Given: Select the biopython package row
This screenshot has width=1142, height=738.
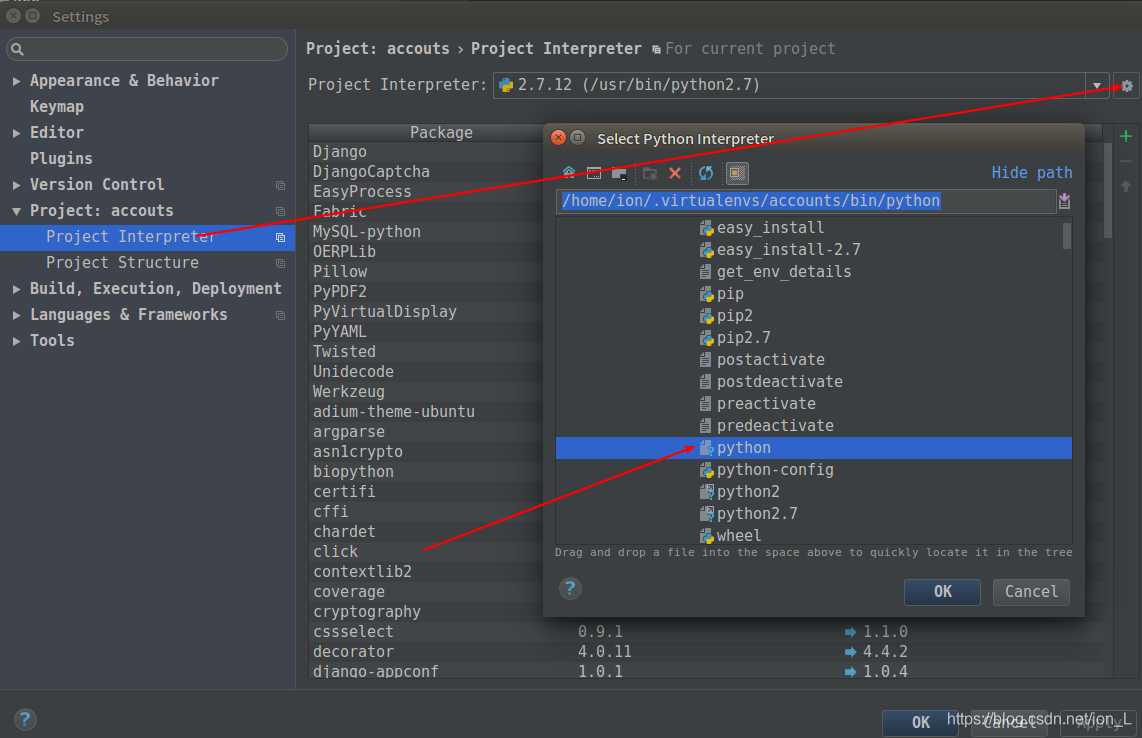Looking at the screenshot, I should pyautogui.click(x=427, y=472).
